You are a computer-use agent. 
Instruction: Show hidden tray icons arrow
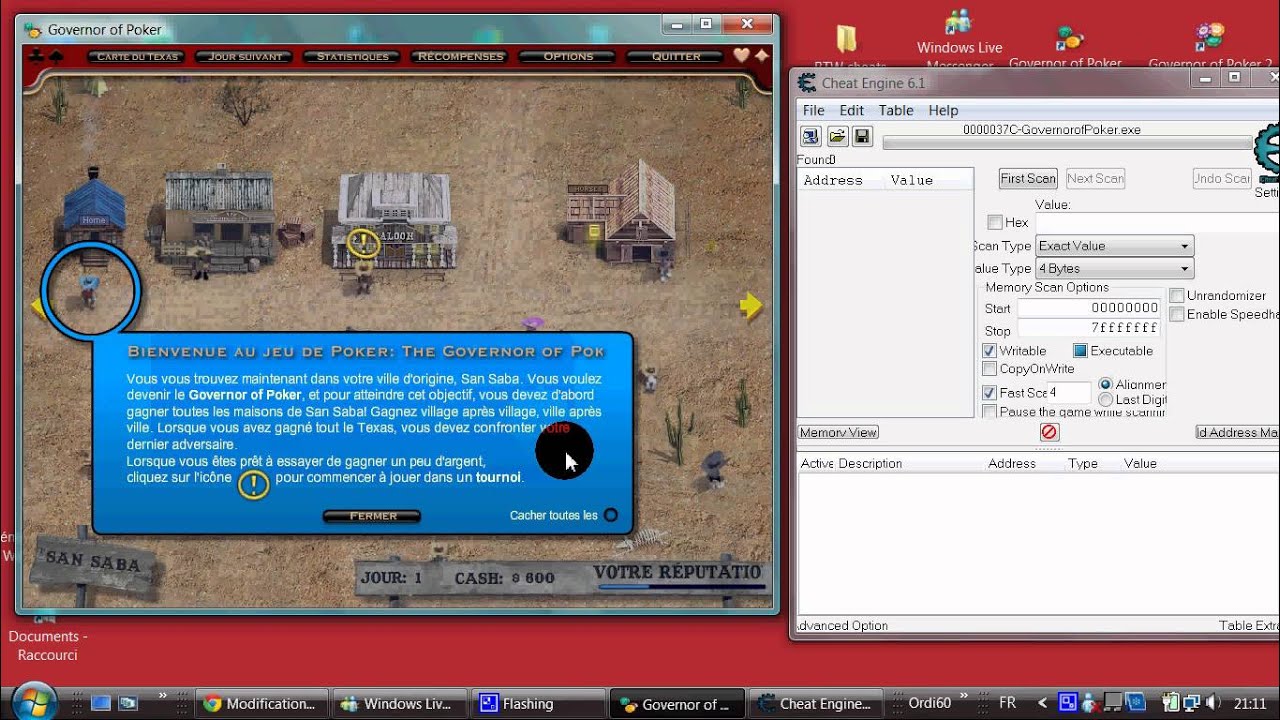click(1043, 703)
